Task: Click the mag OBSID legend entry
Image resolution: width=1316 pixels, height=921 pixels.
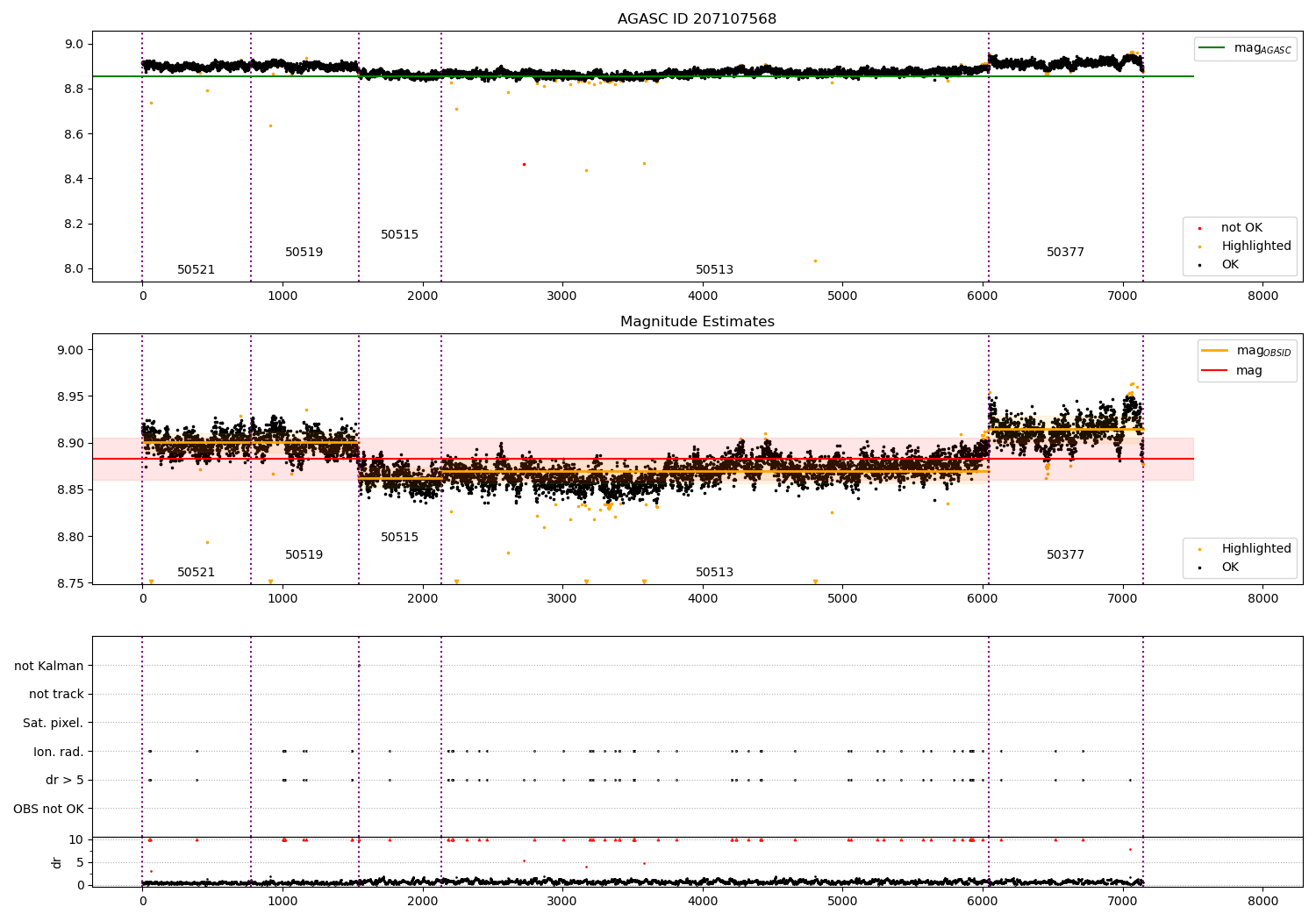Action: pyautogui.click(x=1247, y=351)
